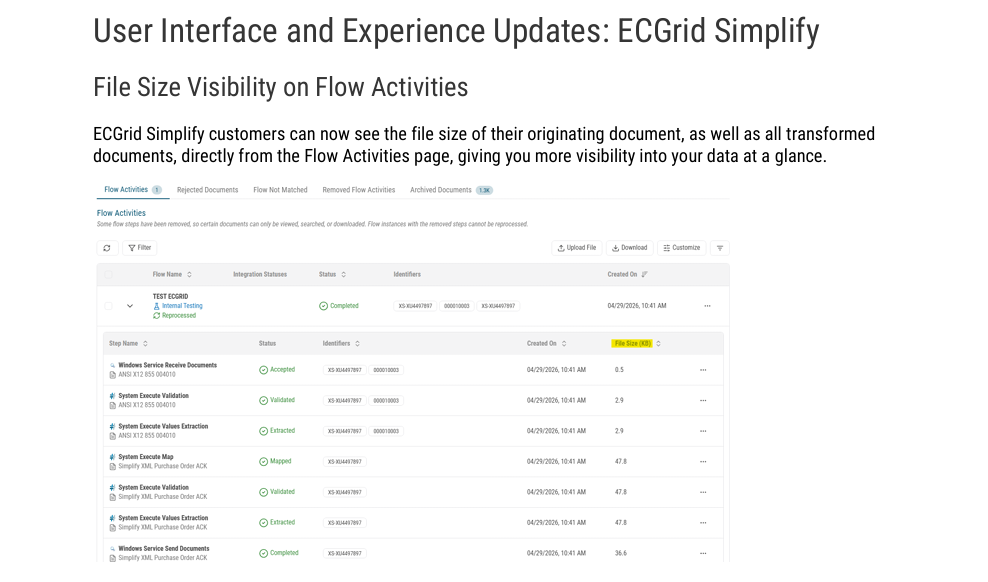Open more options for TEST ECGRID row
Screen dimensions: 988x582
pos(707,306)
